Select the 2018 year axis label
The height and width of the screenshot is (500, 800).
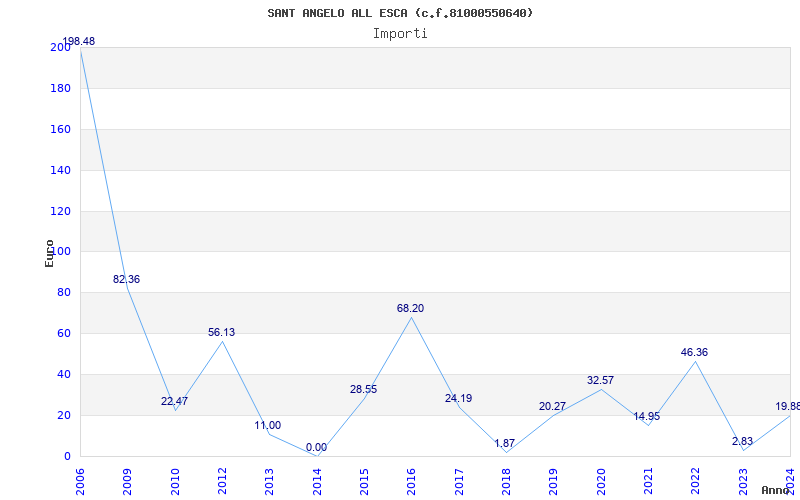point(506,482)
